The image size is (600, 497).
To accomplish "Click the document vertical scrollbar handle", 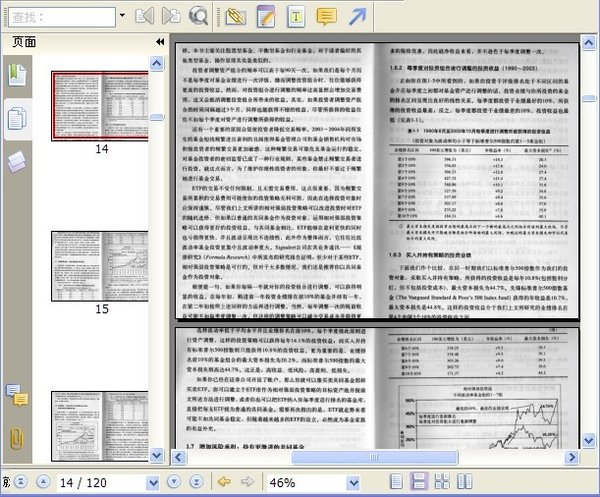I will click(x=589, y=98).
